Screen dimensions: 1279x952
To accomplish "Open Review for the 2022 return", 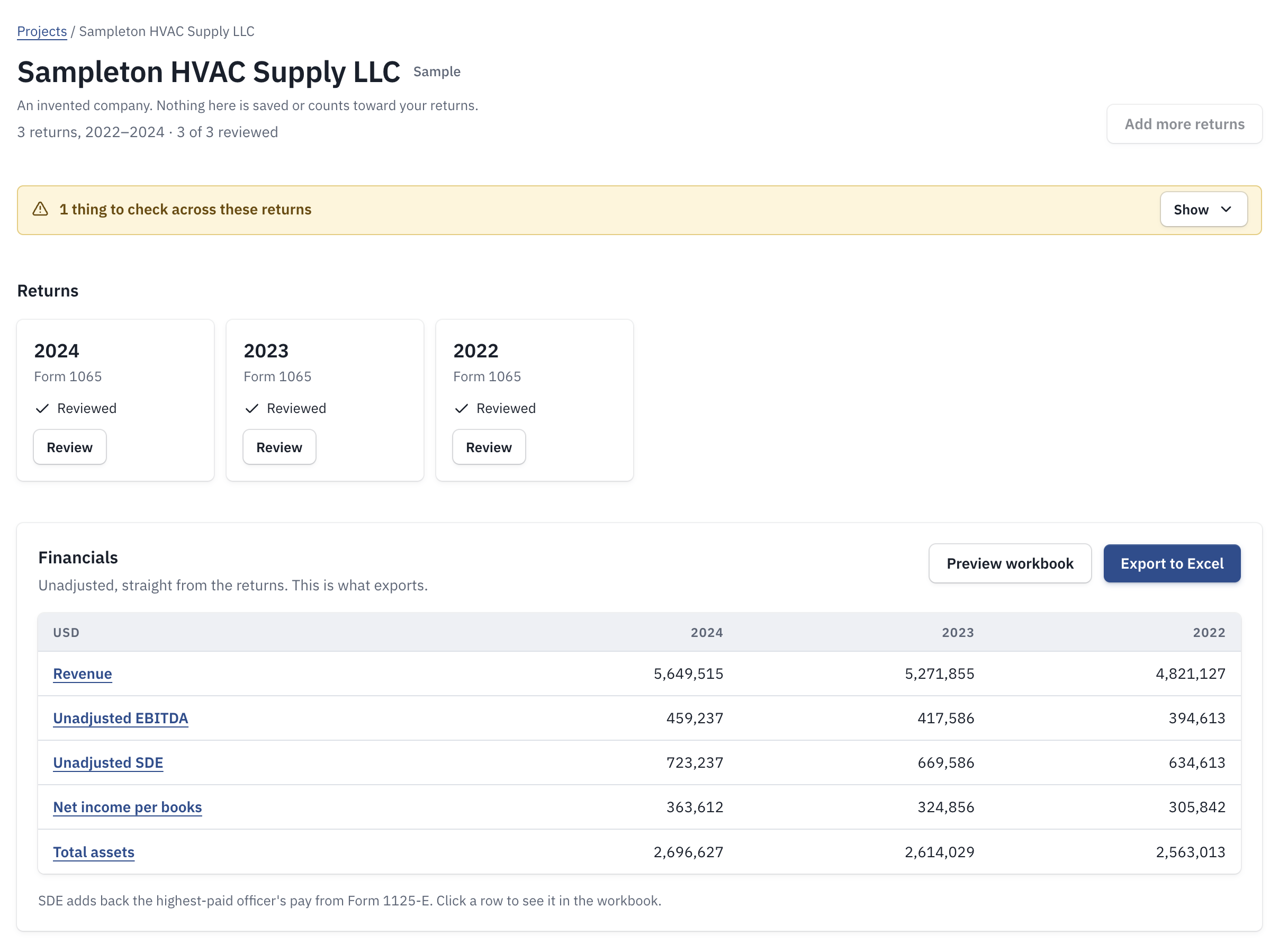I will (x=489, y=447).
